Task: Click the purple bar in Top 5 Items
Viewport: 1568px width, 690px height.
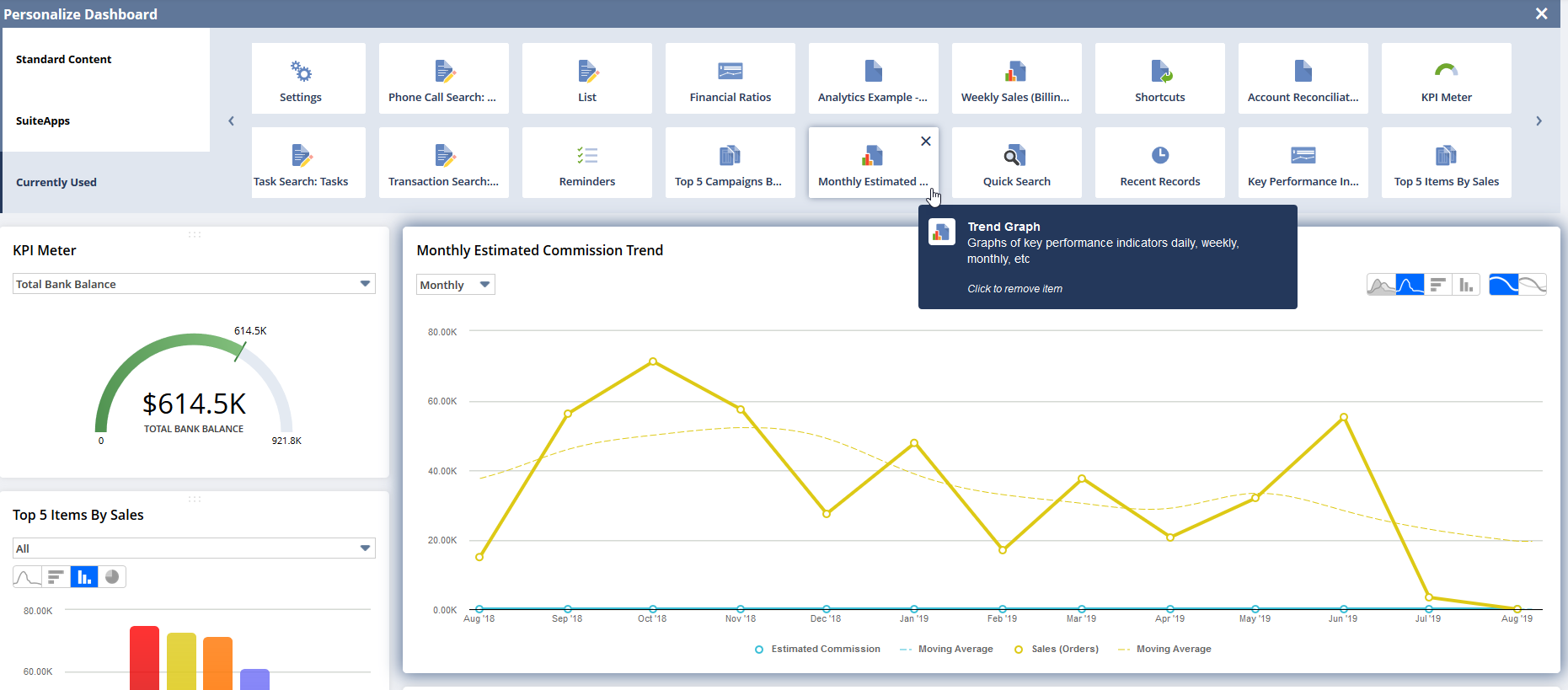Action: click(254, 679)
